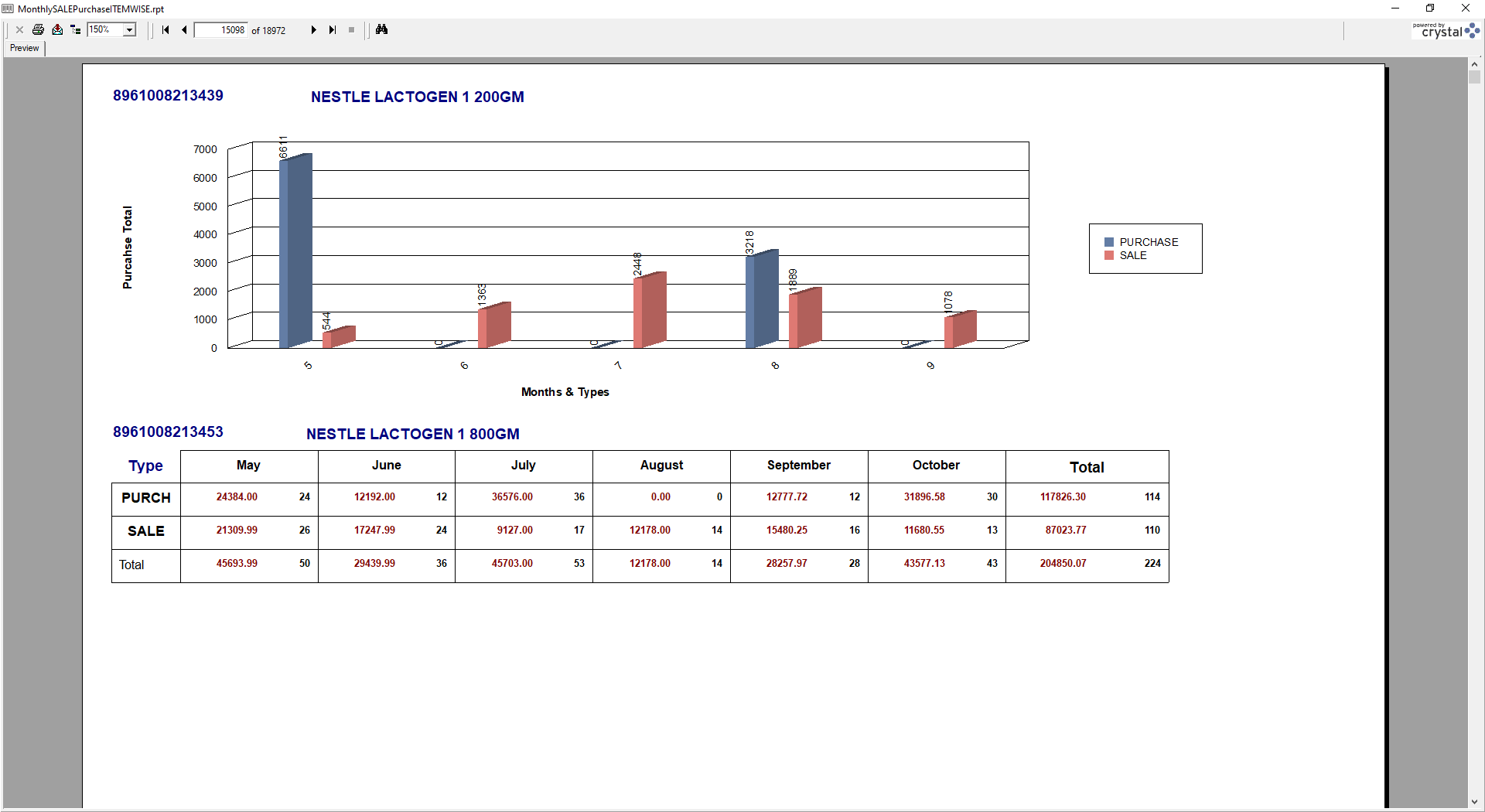This screenshot has height=812, width=1485.
Task: Click the Purcahse Total axis title
Action: 128,247
